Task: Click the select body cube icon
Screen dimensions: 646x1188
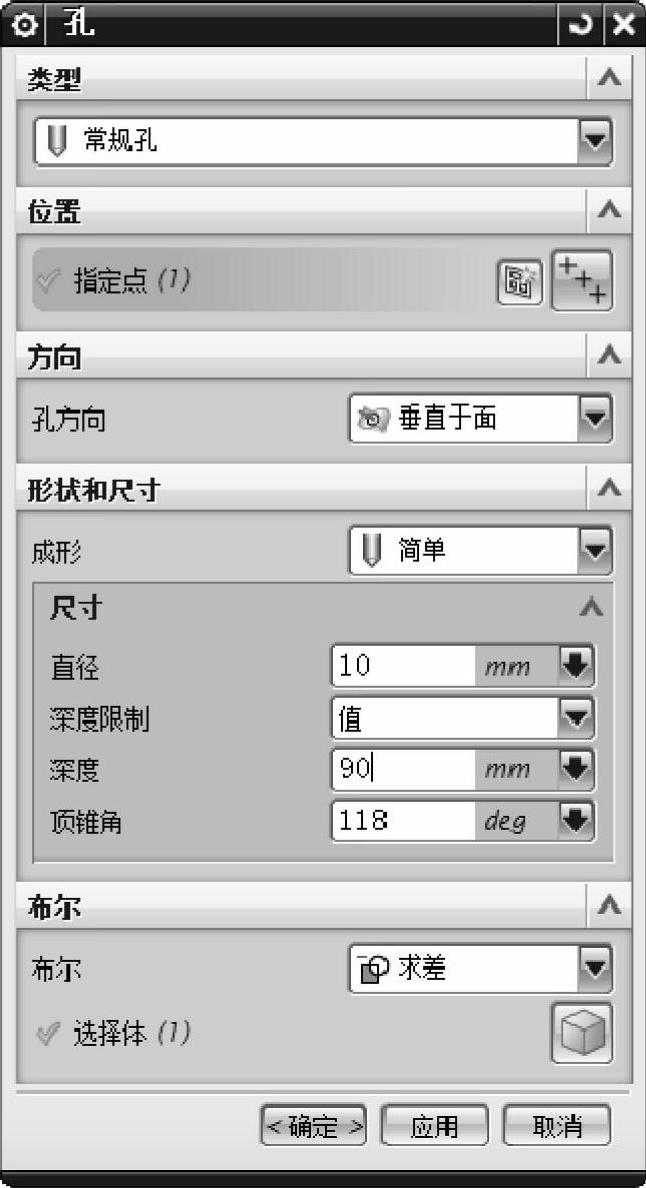Action: tap(581, 1033)
